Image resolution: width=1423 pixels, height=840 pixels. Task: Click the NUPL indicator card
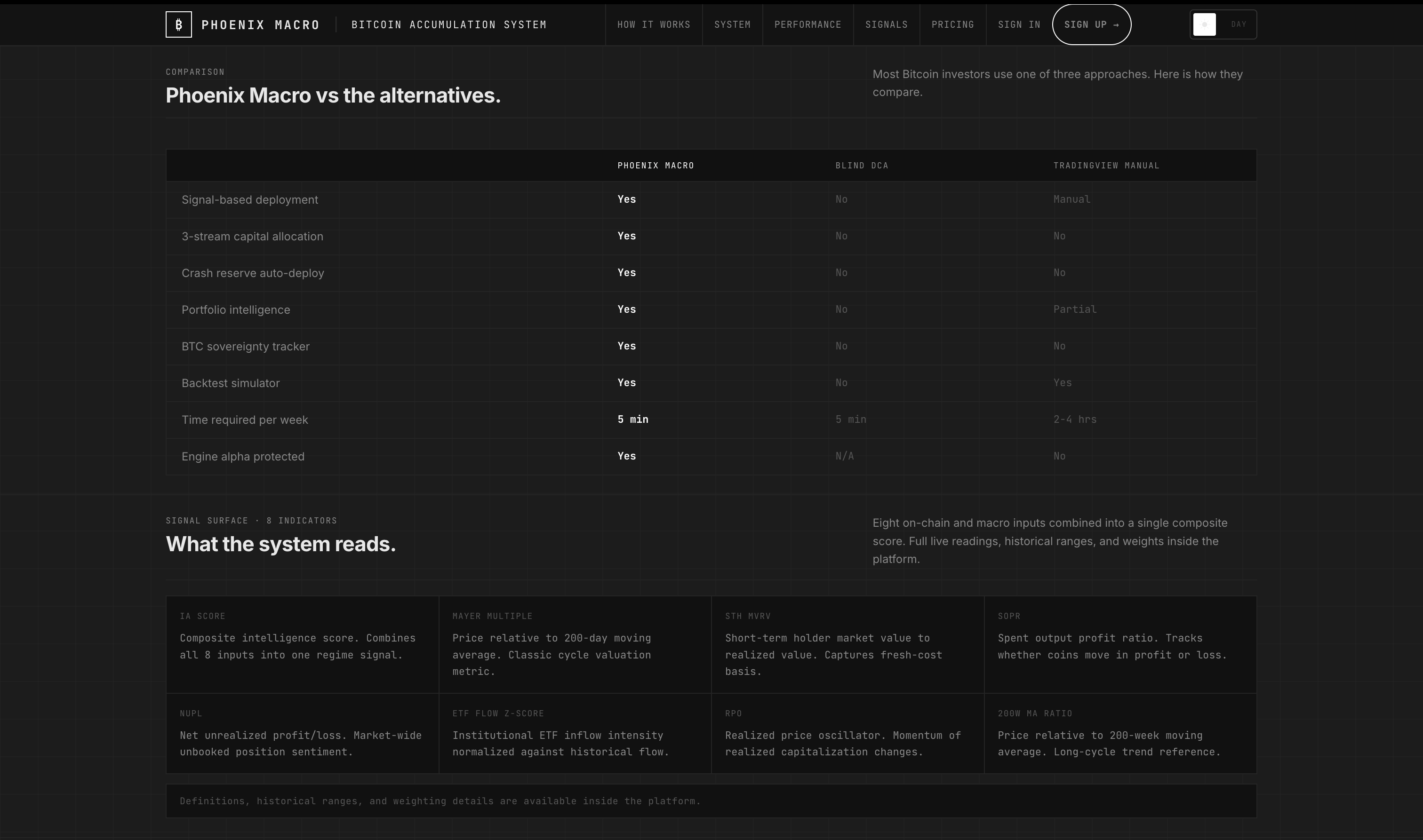pyautogui.click(x=303, y=734)
